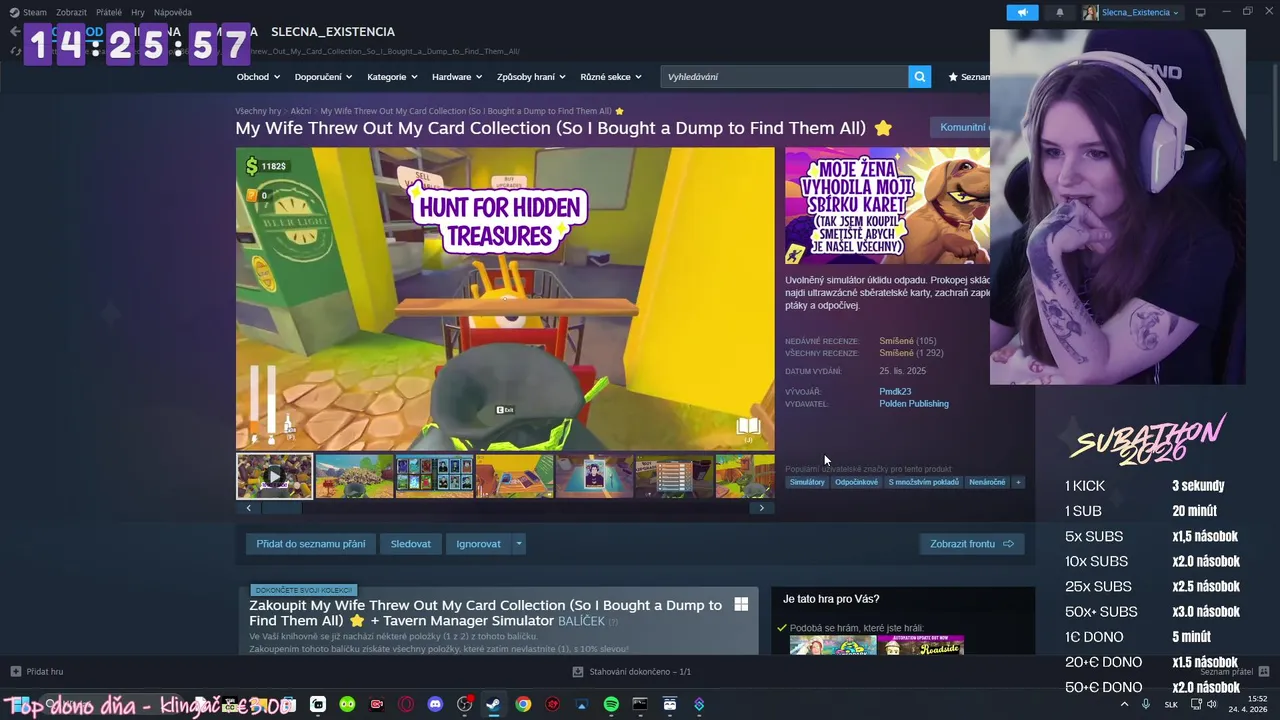Open Google Chrome from the taskbar
This screenshot has width=1280, height=720.
523,704
